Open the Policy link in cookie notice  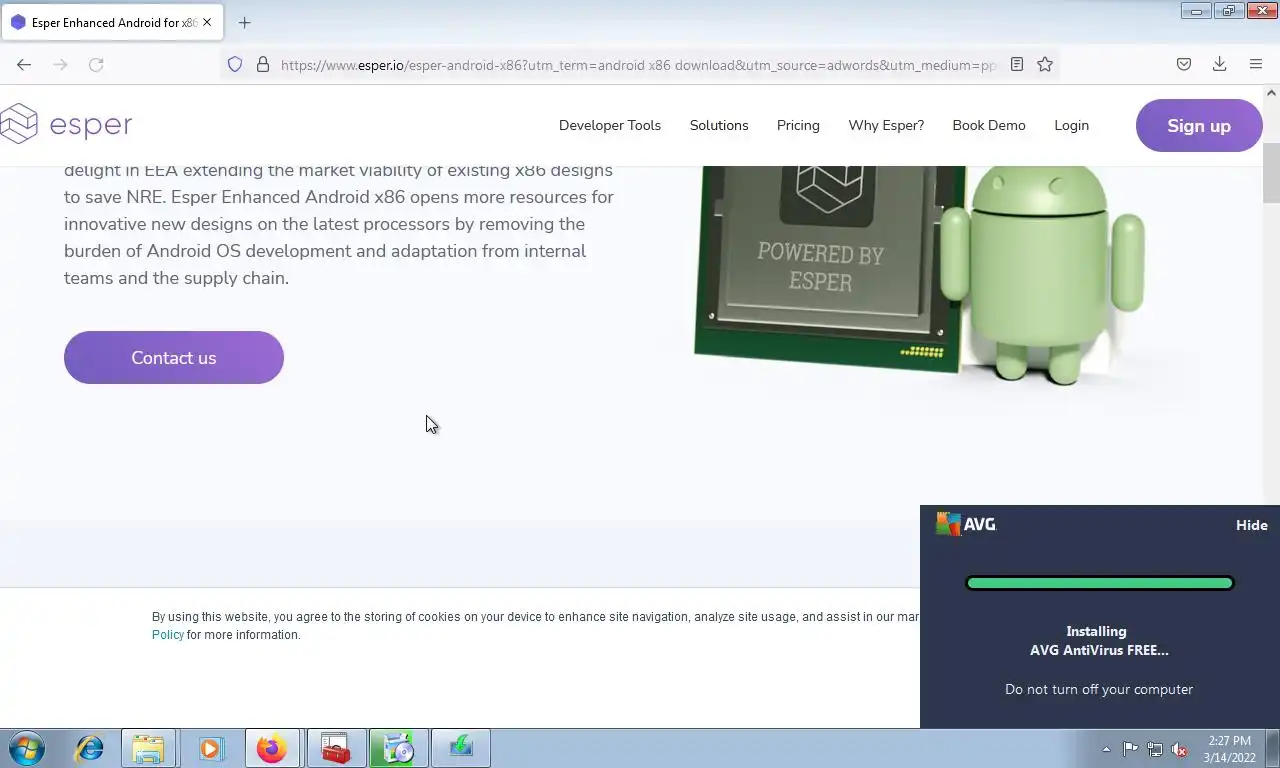coord(168,635)
